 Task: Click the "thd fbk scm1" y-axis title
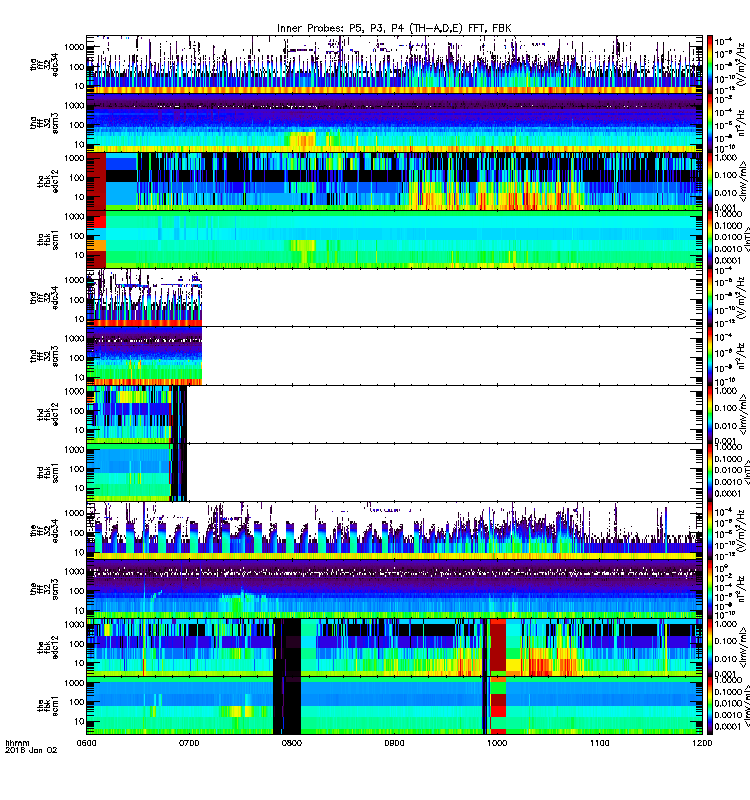[48, 472]
